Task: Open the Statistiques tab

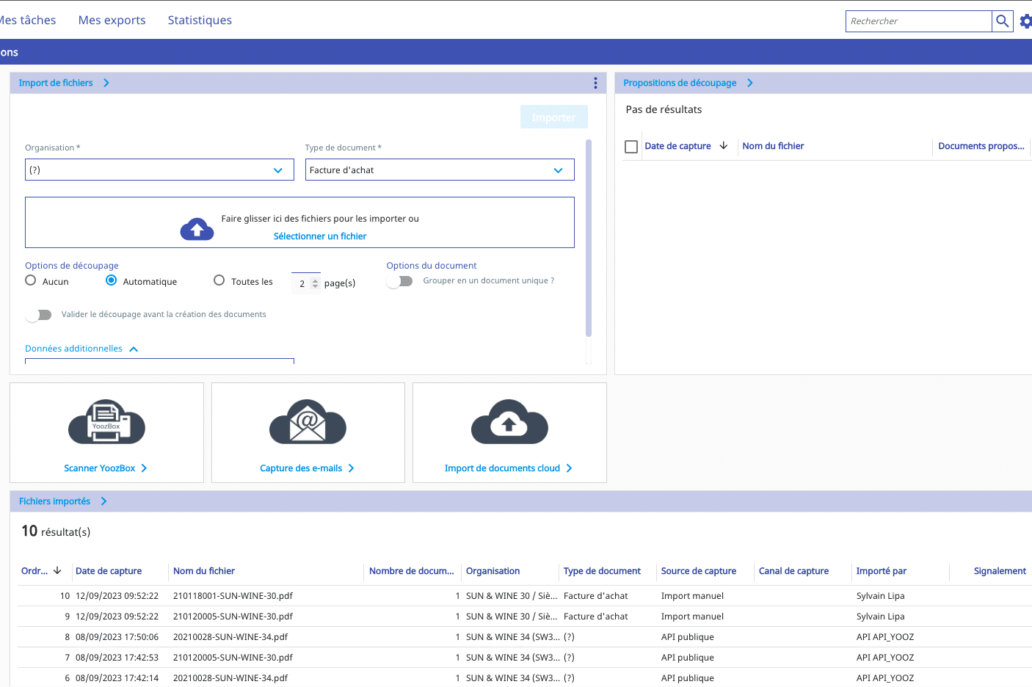Action: click(199, 20)
